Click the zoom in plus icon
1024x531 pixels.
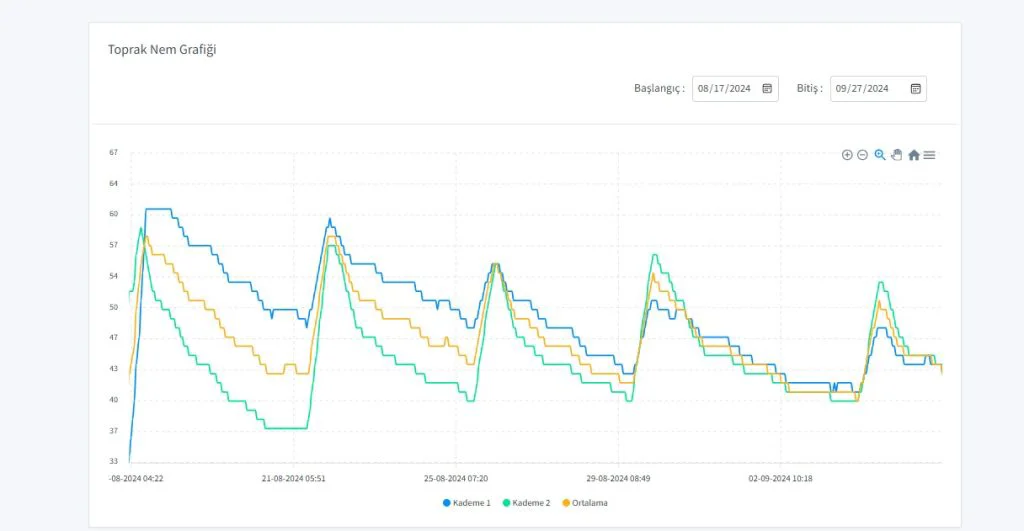point(847,155)
